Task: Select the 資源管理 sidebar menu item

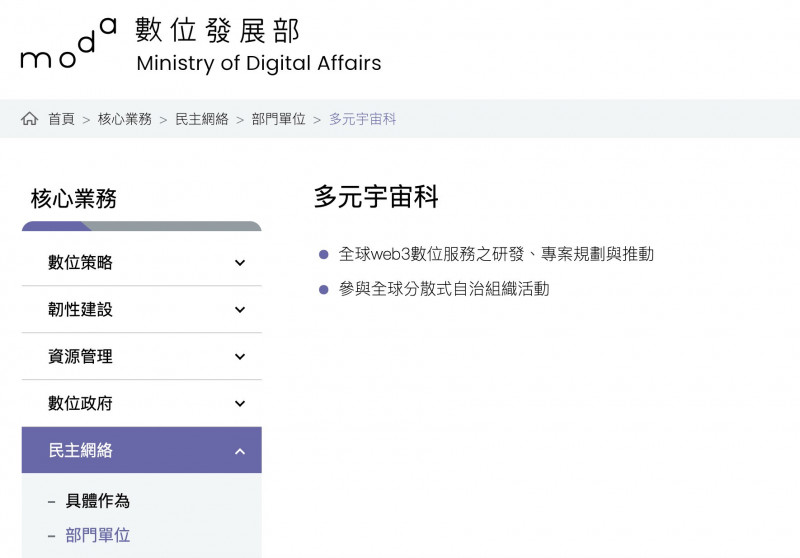Action: tap(141, 356)
